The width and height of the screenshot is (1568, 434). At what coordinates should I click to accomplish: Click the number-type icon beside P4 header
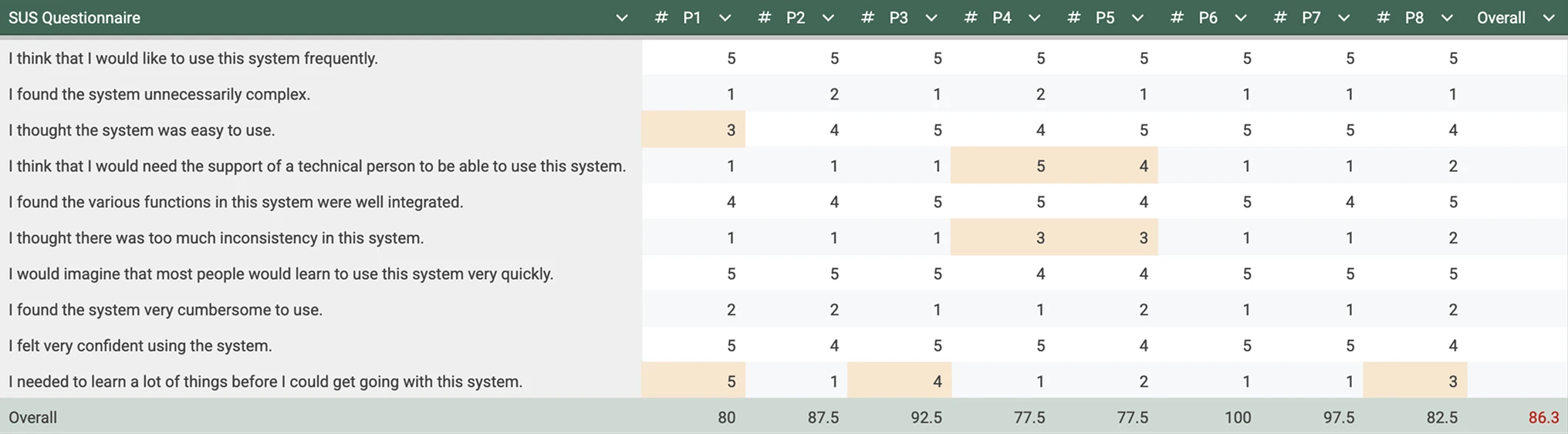point(971,18)
